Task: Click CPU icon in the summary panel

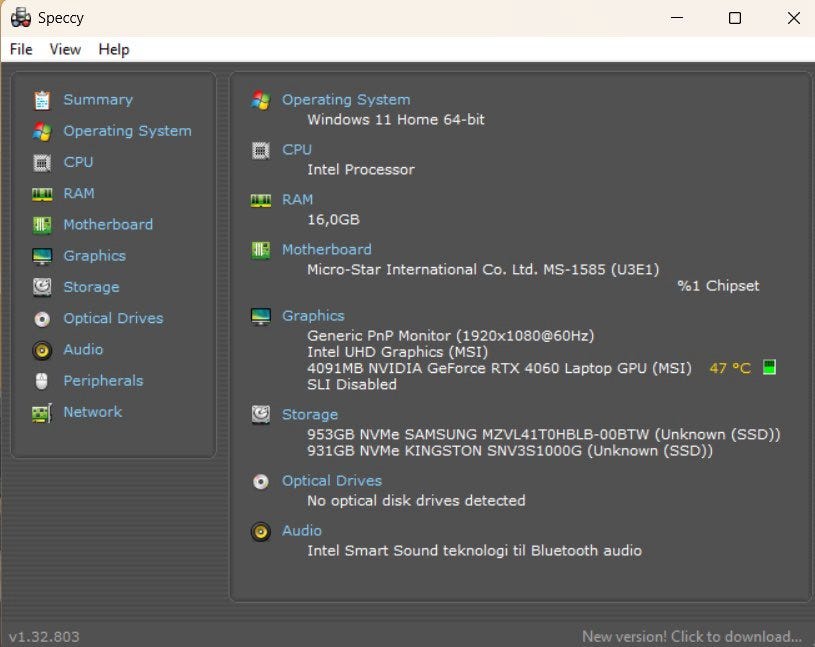Action: click(261, 151)
